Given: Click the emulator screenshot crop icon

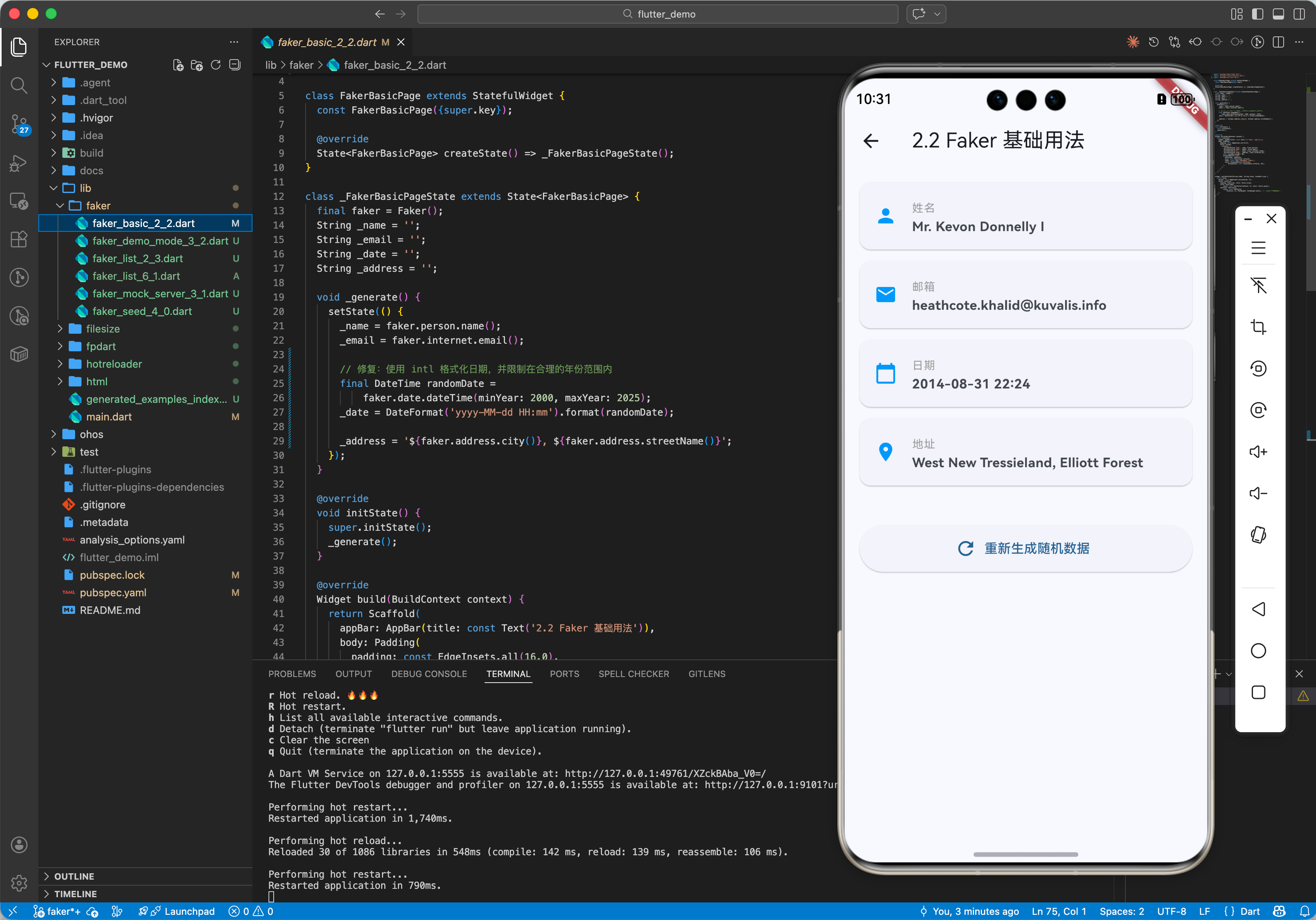Looking at the screenshot, I should (1258, 327).
